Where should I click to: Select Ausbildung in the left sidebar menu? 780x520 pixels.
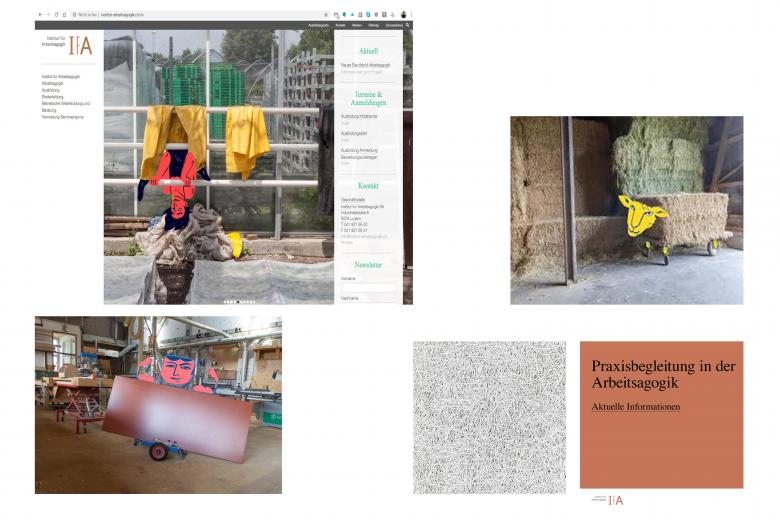click(51, 90)
